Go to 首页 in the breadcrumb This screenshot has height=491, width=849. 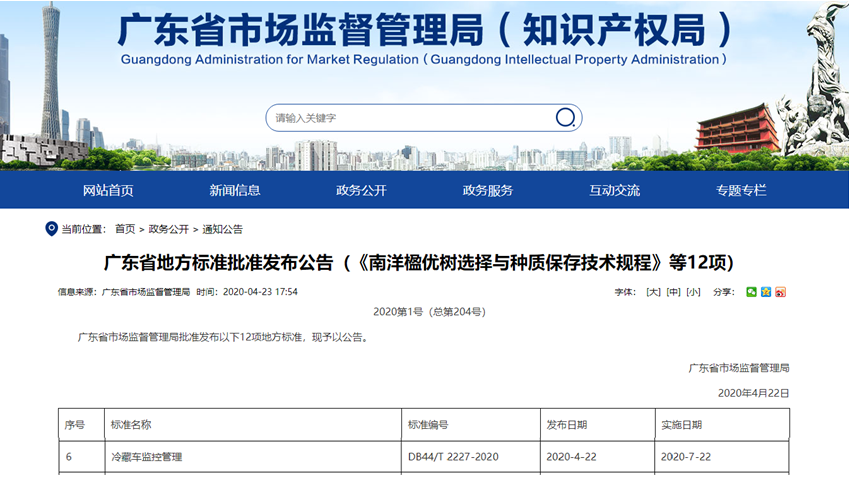pyautogui.click(x=125, y=229)
